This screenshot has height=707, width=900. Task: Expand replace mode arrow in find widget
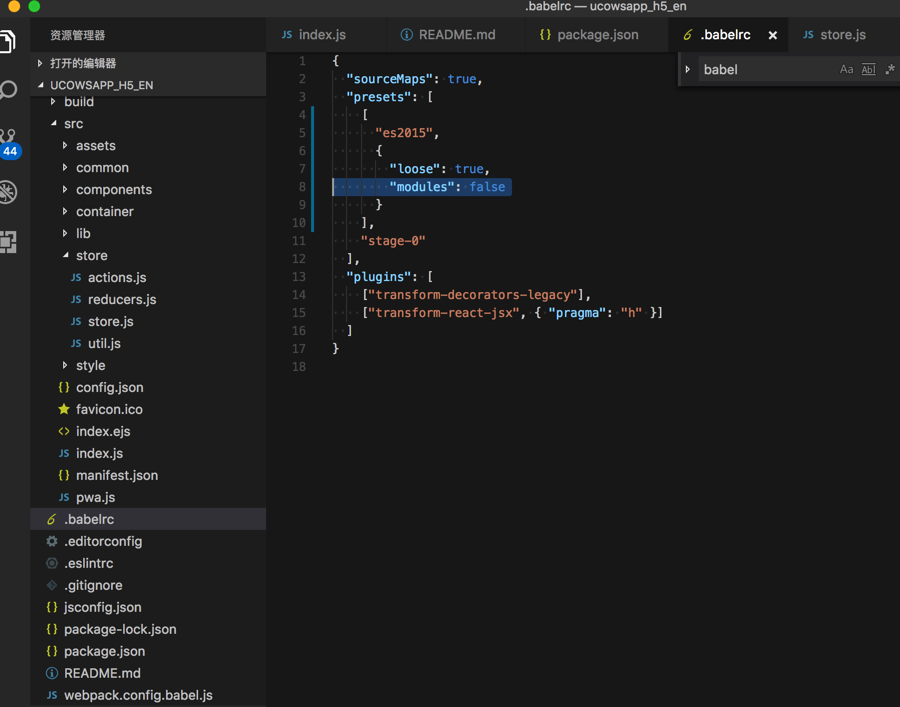(x=688, y=70)
